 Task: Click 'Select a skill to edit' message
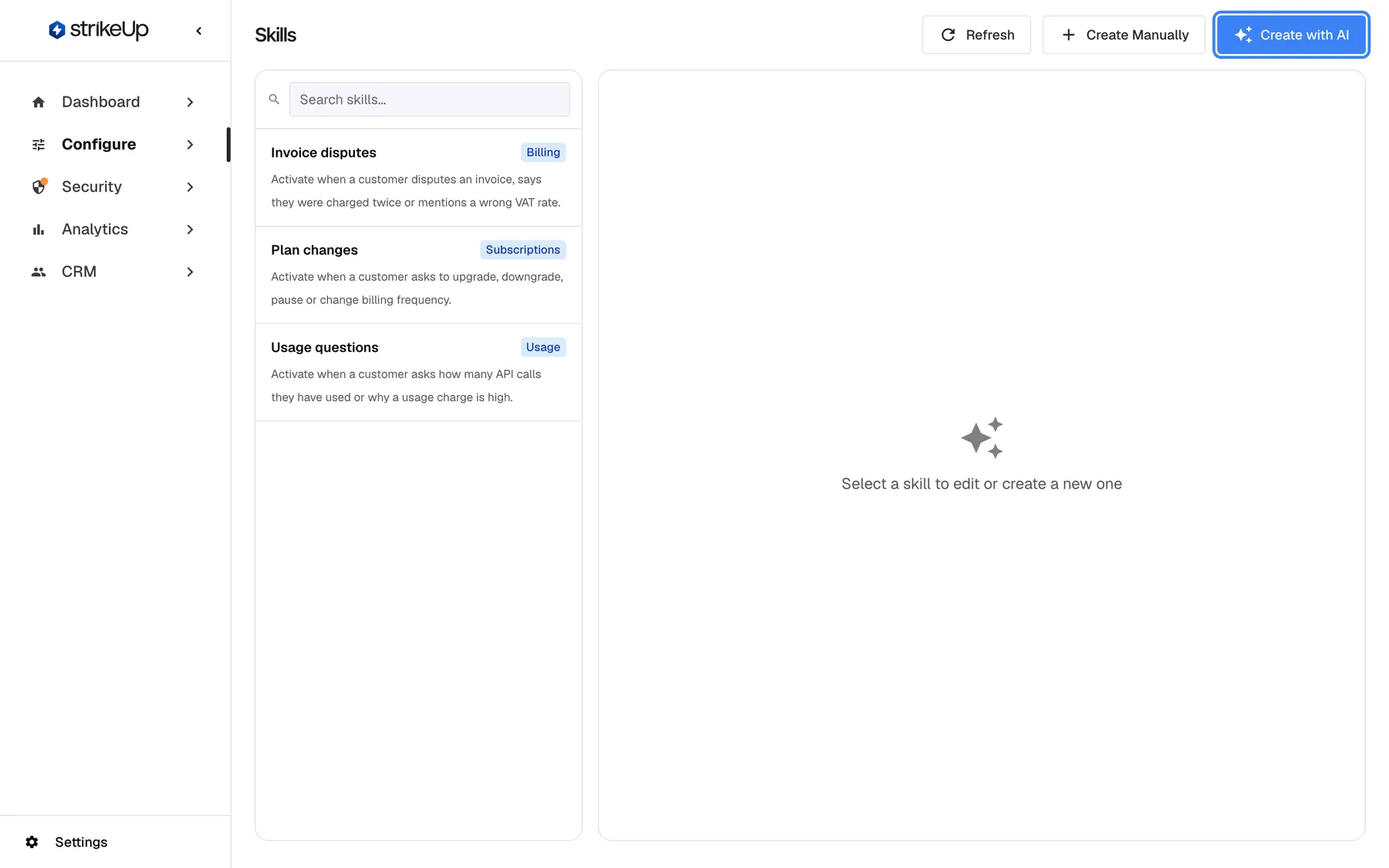(x=982, y=484)
